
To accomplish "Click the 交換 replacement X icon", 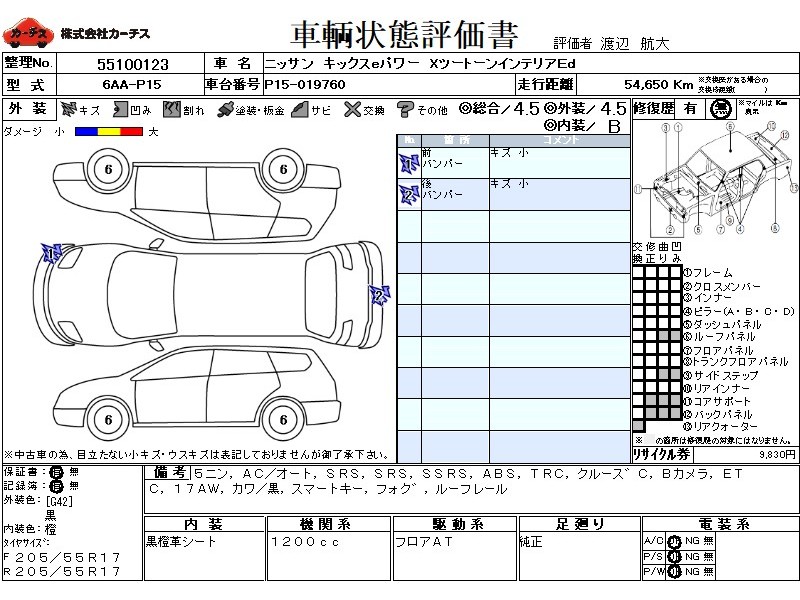I will 353,109.
